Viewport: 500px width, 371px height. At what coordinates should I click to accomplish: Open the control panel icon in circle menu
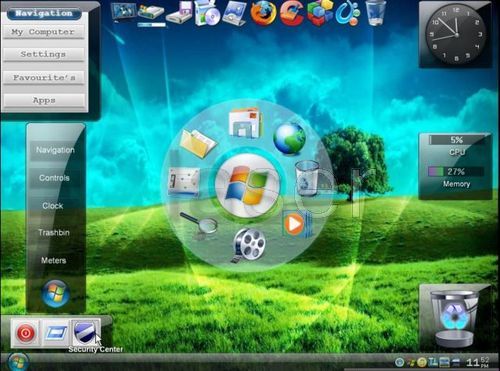coord(184,182)
